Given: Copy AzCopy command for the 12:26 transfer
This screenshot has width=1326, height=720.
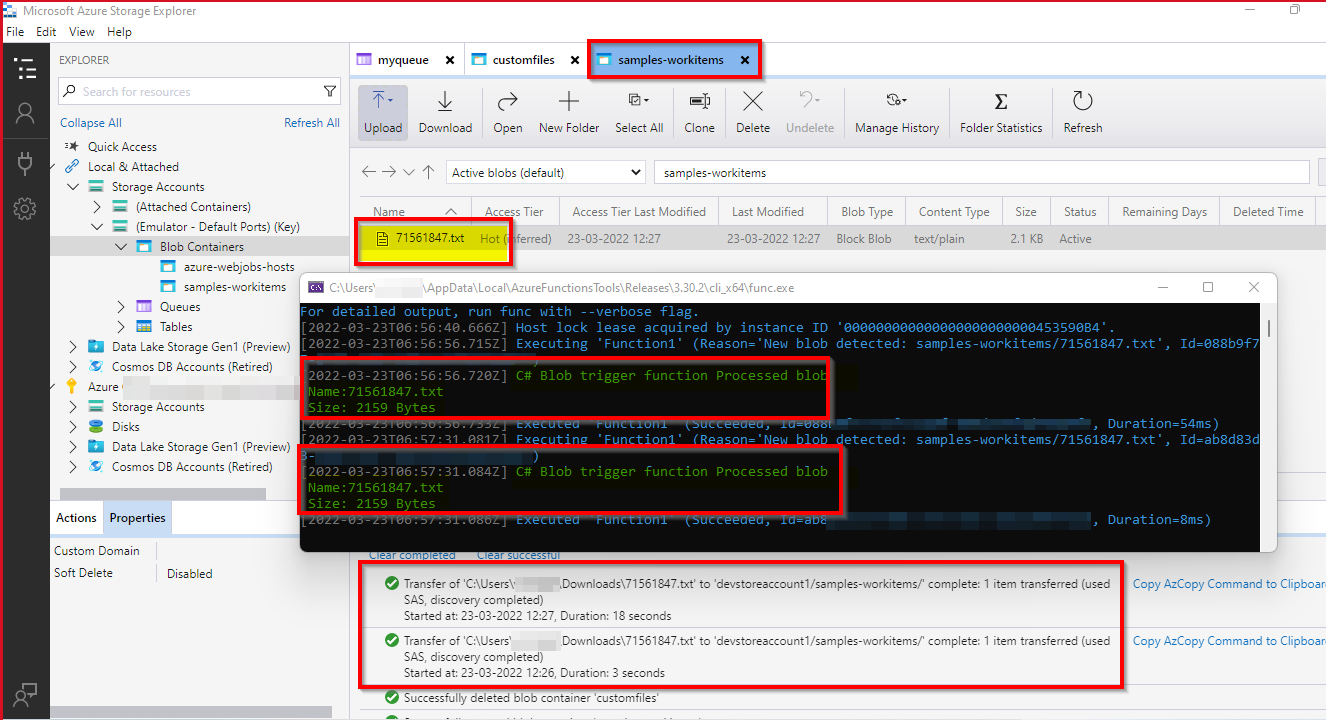Looking at the screenshot, I should click(x=1229, y=641).
